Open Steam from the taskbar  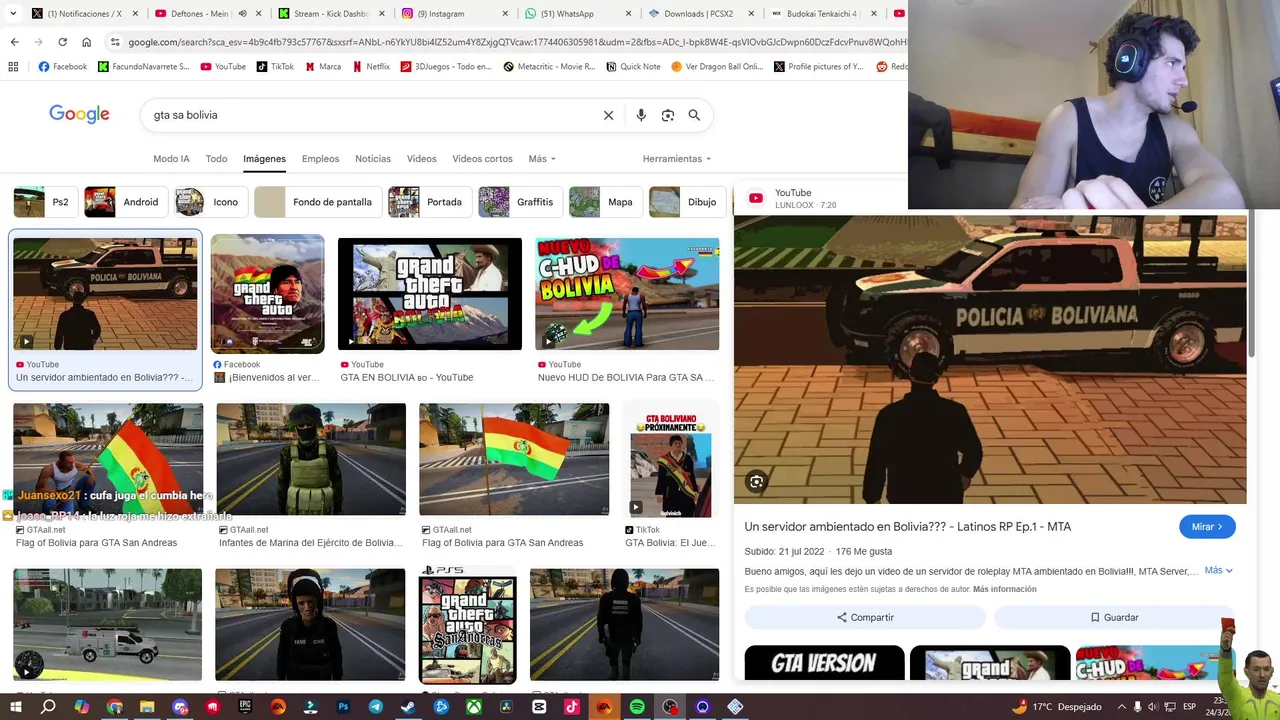tap(408, 707)
